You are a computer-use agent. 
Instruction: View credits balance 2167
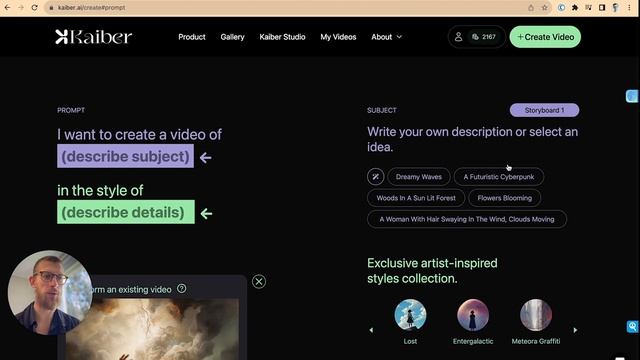[x=484, y=37]
